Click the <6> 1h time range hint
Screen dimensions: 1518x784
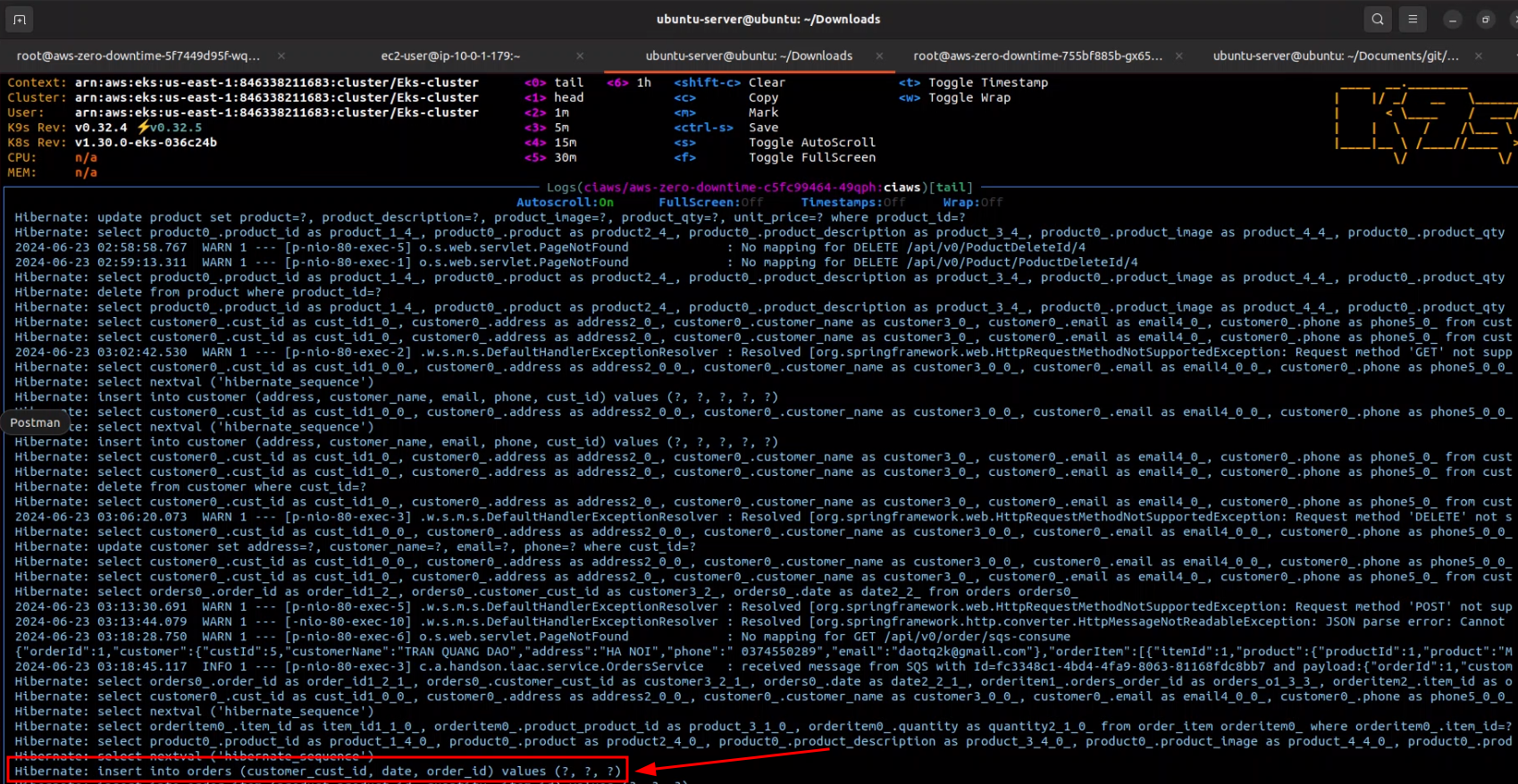pyautogui.click(x=629, y=82)
